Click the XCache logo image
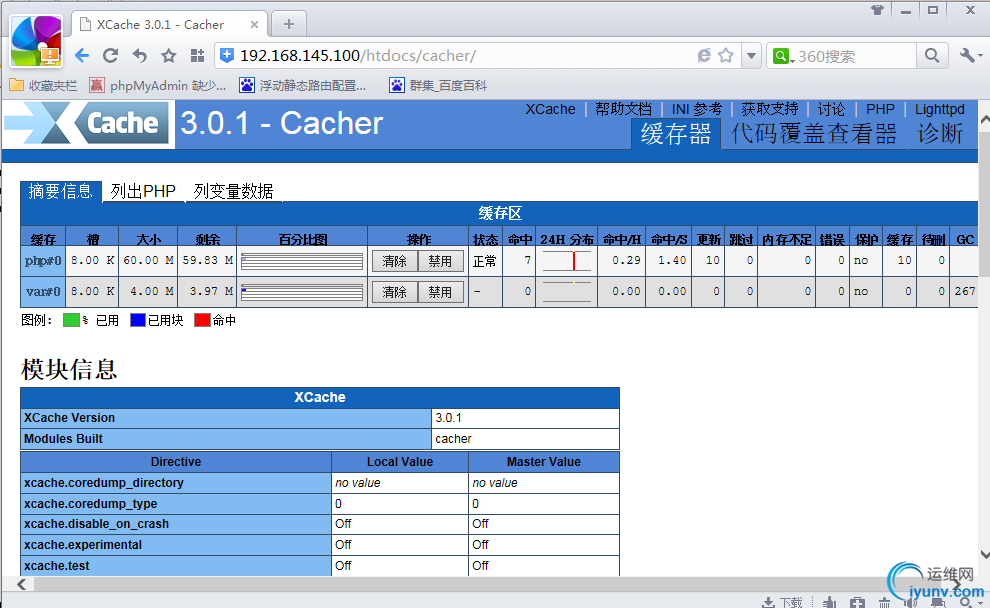 coord(88,124)
